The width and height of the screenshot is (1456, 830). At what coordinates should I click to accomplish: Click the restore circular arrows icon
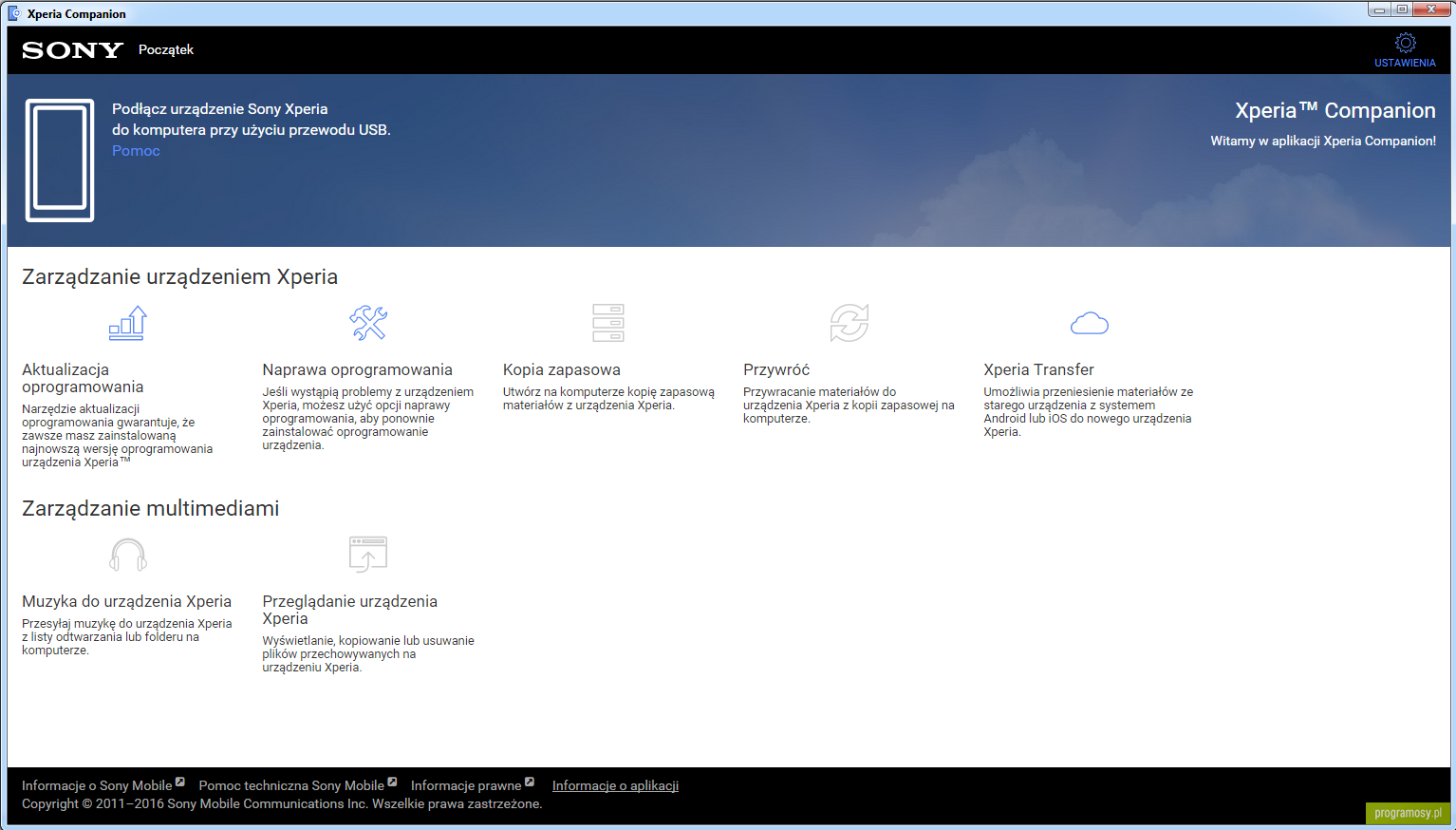[849, 323]
